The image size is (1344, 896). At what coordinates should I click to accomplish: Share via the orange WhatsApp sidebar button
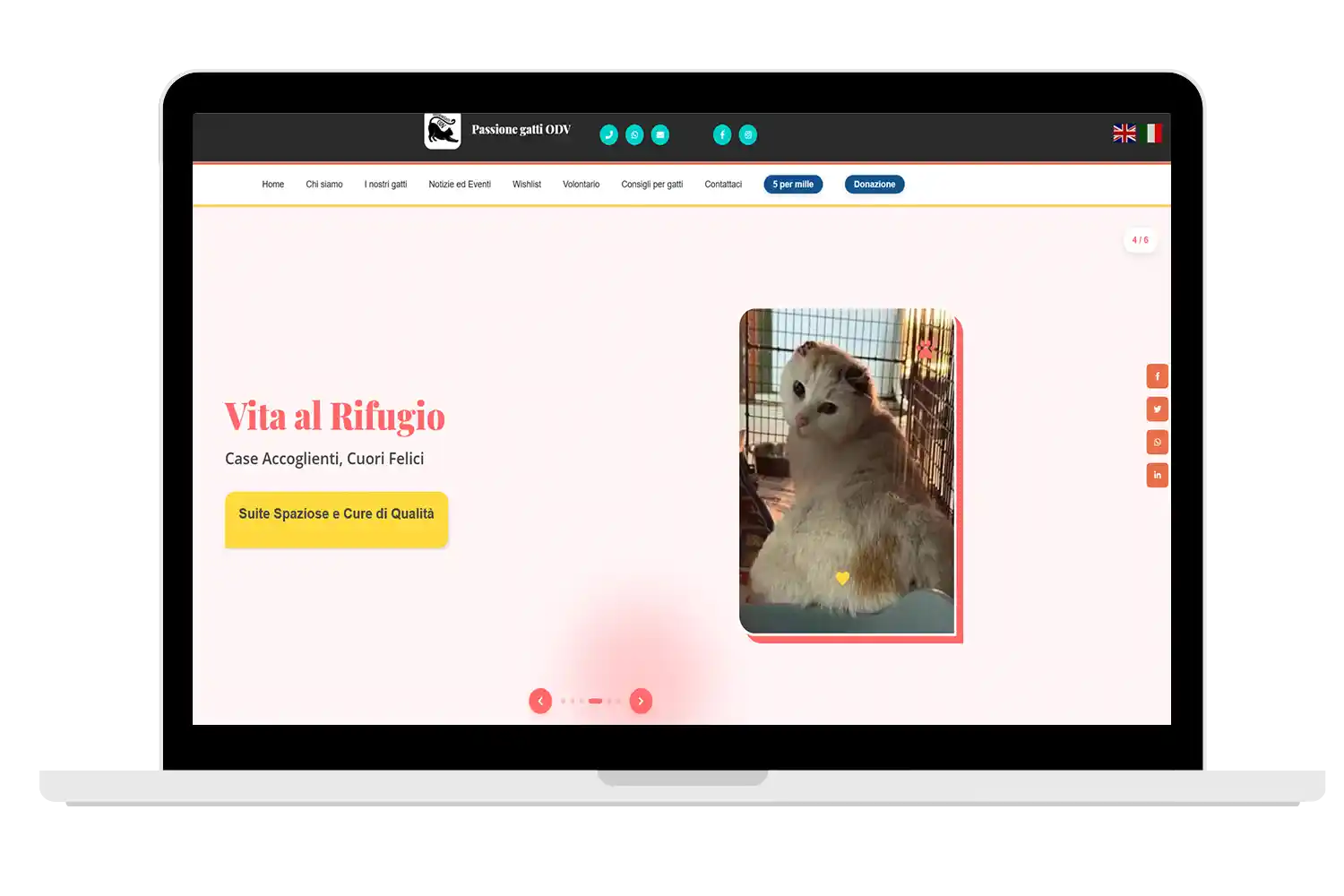(x=1157, y=442)
